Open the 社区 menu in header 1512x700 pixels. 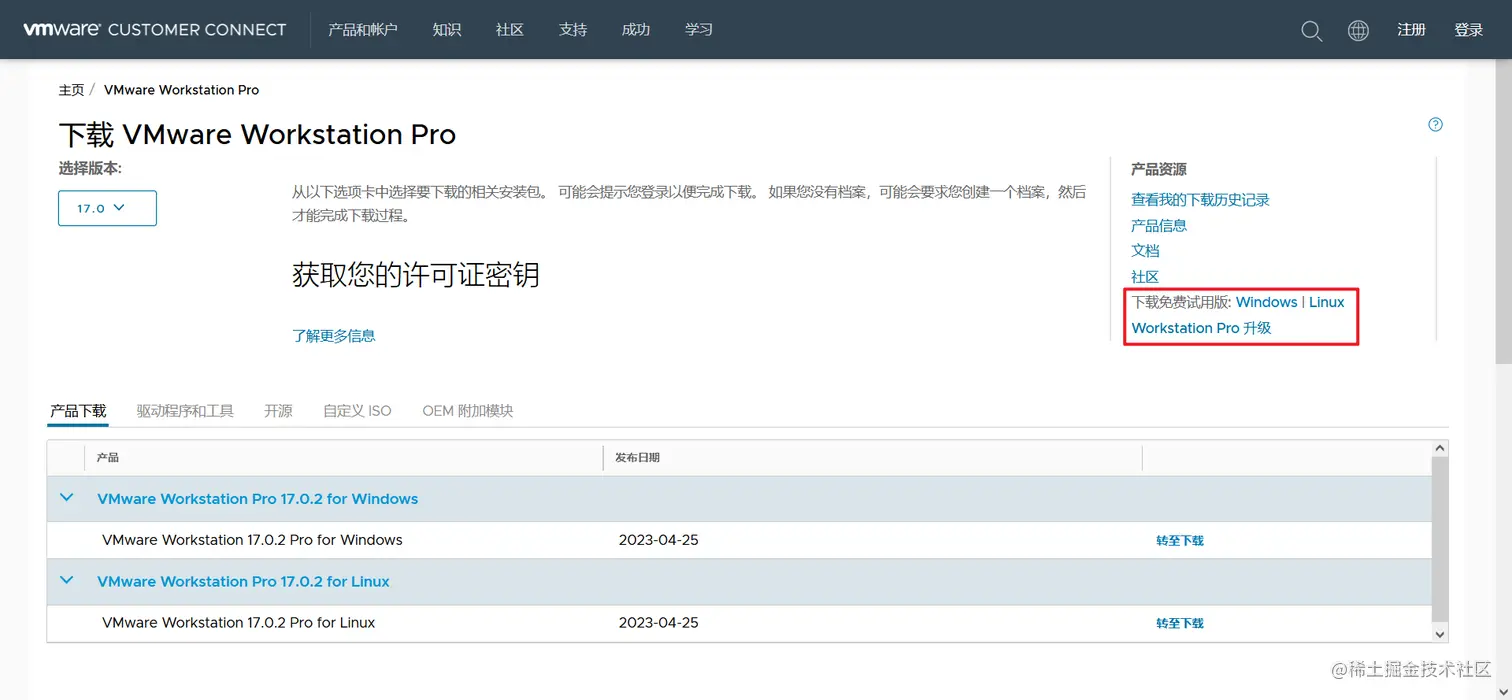[x=510, y=30]
